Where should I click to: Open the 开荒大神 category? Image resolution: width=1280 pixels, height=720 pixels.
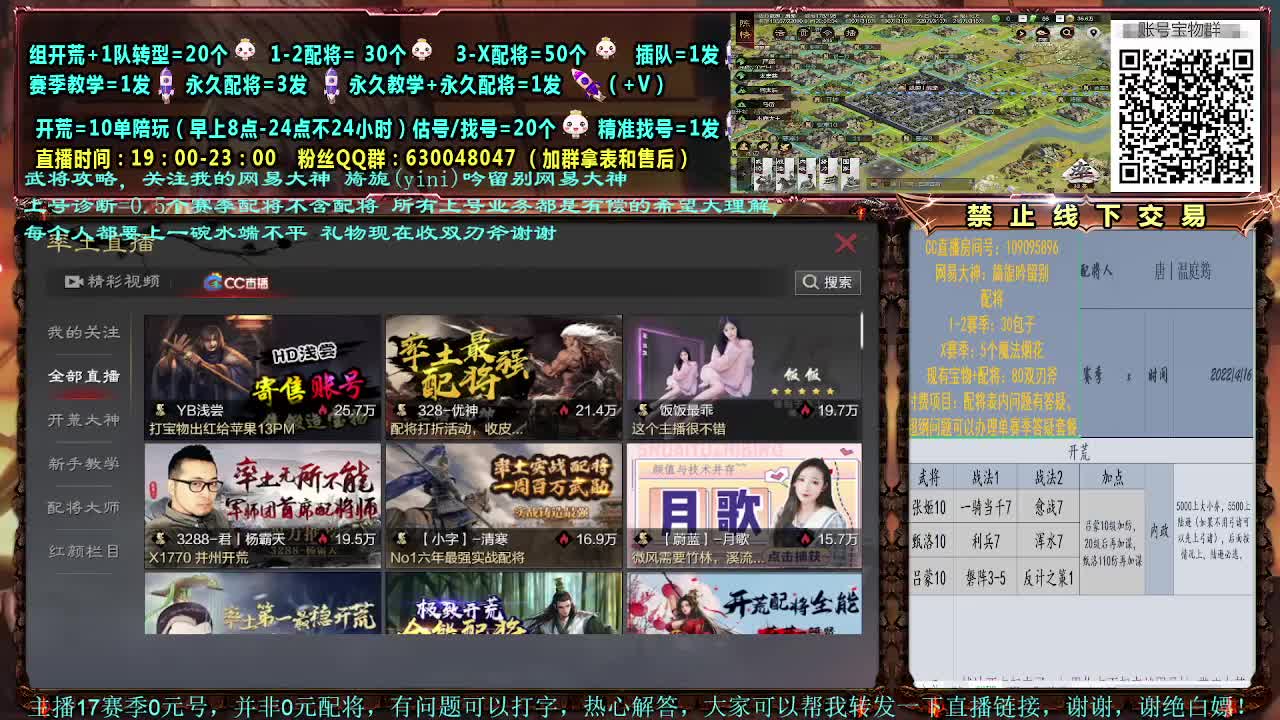click(x=84, y=420)
